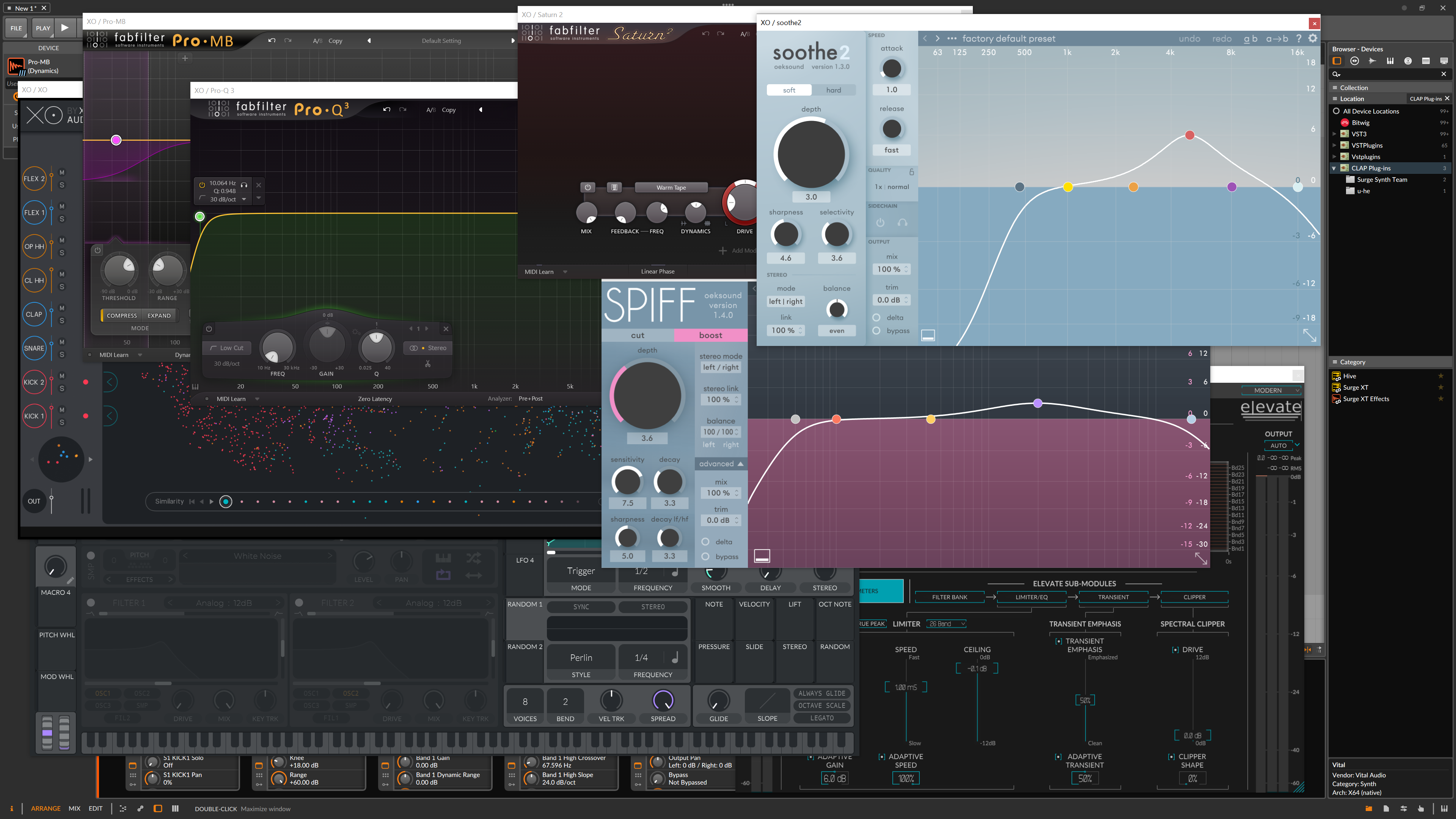Viewport: 1456px width, 819px height.
Task: Switch Spiff to the cut tab
Action: (638, 335)
